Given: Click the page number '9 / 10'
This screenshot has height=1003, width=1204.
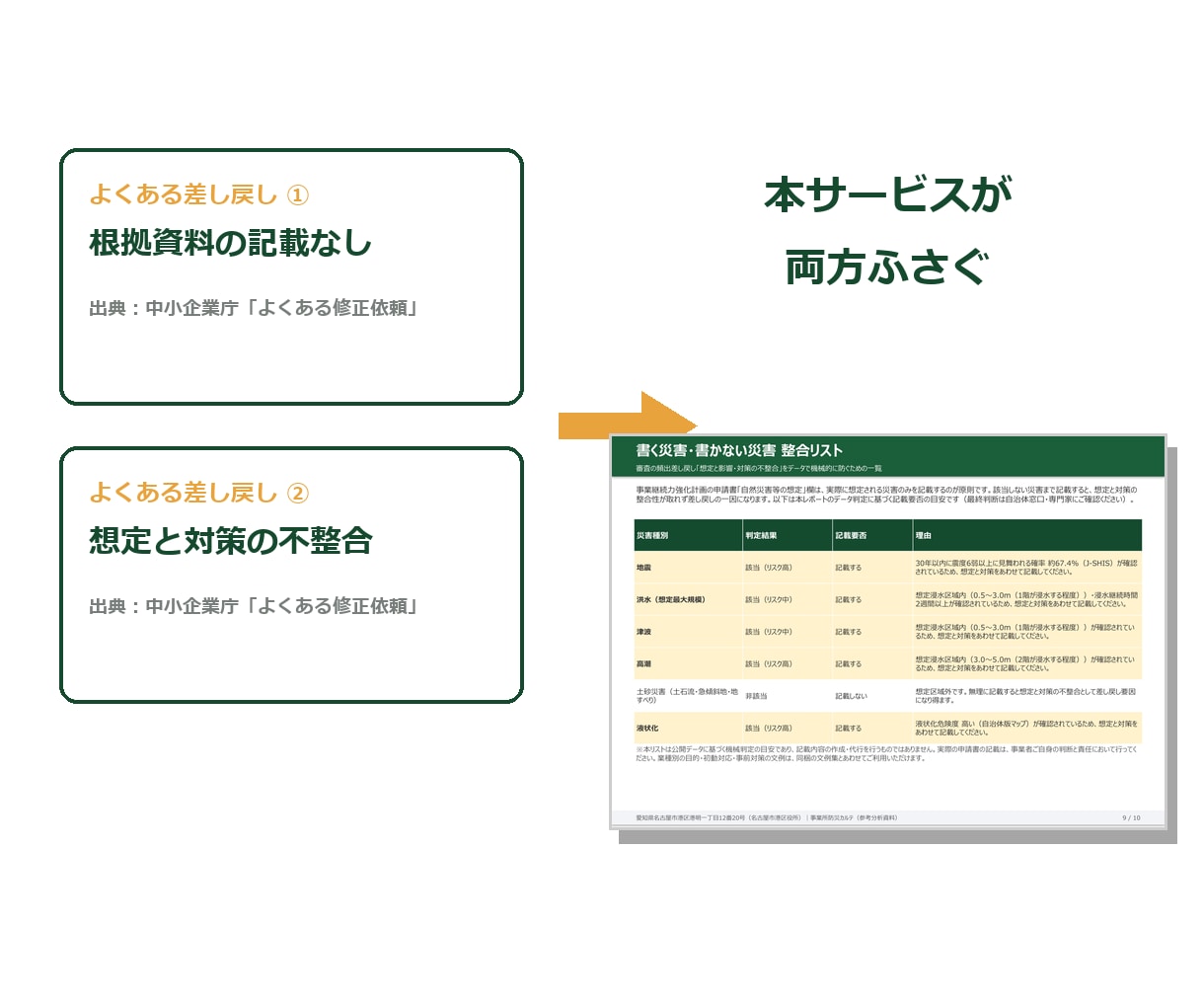Looking at the screenshot, I should pyautogui.click(x=1131, y=817).
